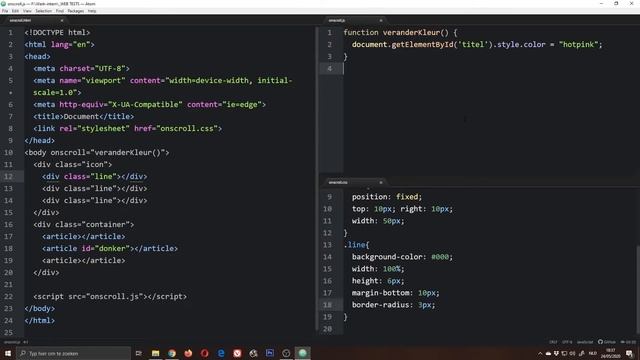Click the Dropbox tray icon
Viewport: 640px width, 360px height.
(x=556, y=353)
